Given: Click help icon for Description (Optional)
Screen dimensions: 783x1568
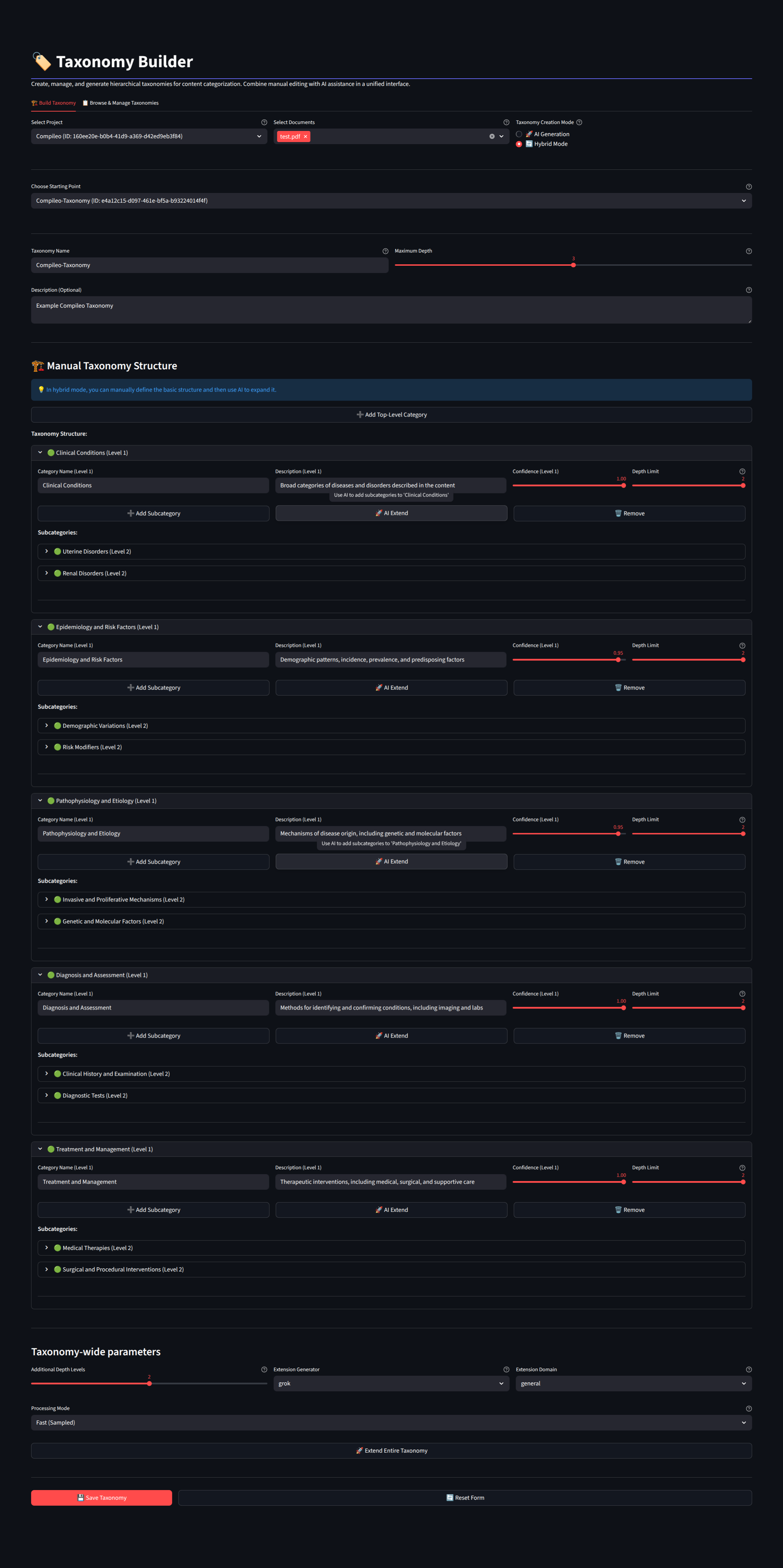Looking at the screenshot, I should 748,290.
